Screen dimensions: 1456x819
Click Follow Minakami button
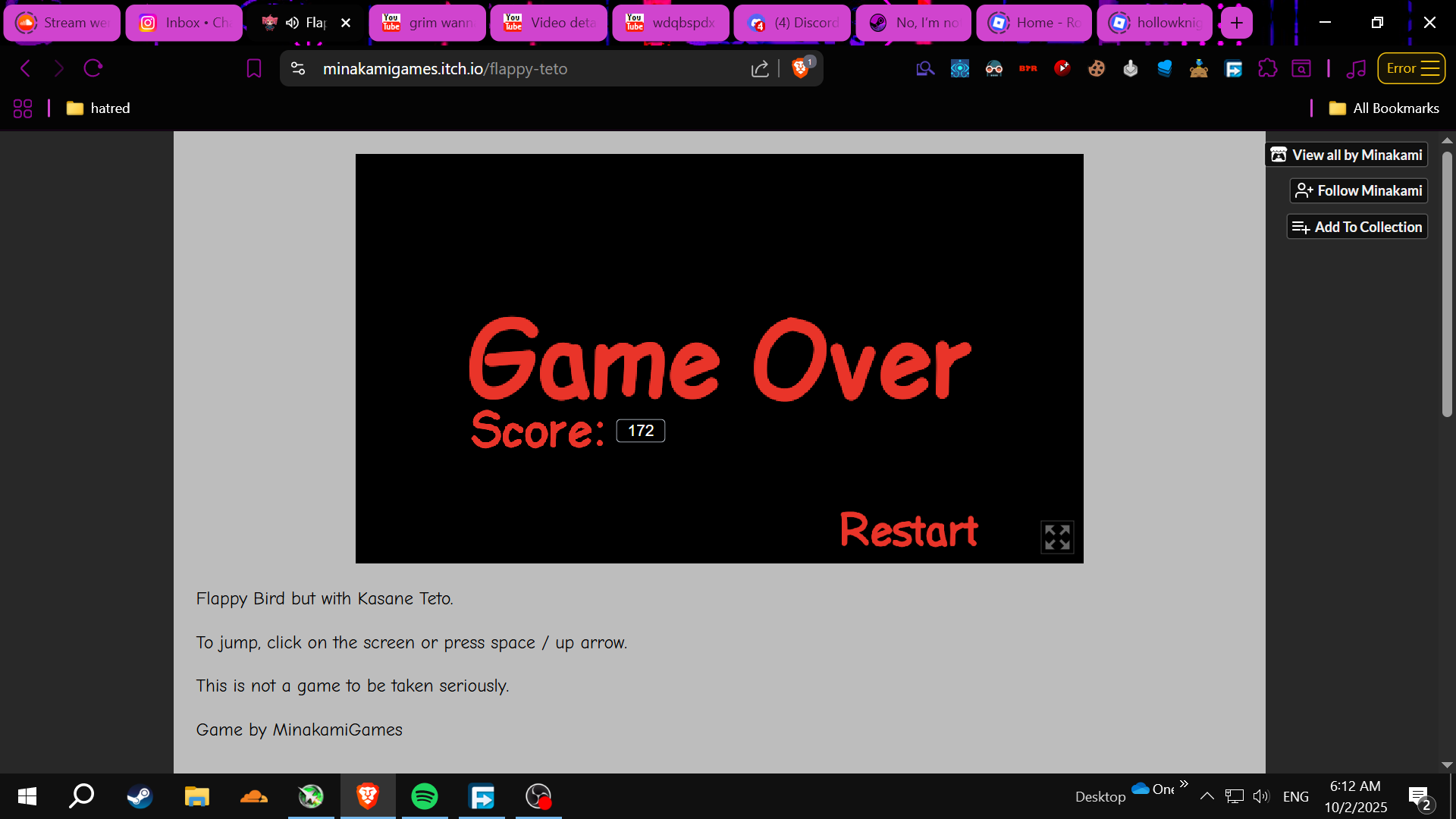[1358, 191]
